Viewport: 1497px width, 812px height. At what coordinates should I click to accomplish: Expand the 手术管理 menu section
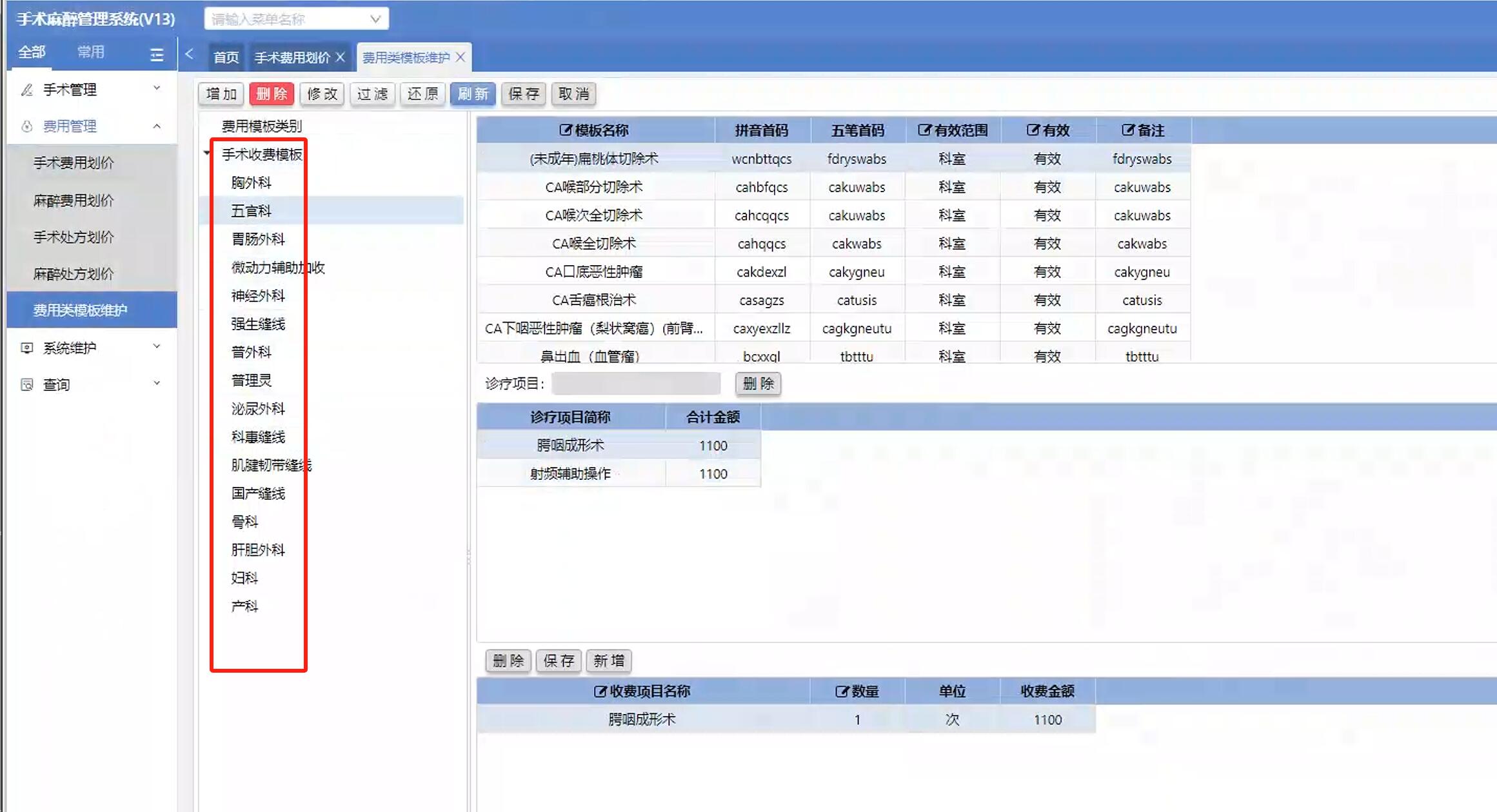click(157, 88)
